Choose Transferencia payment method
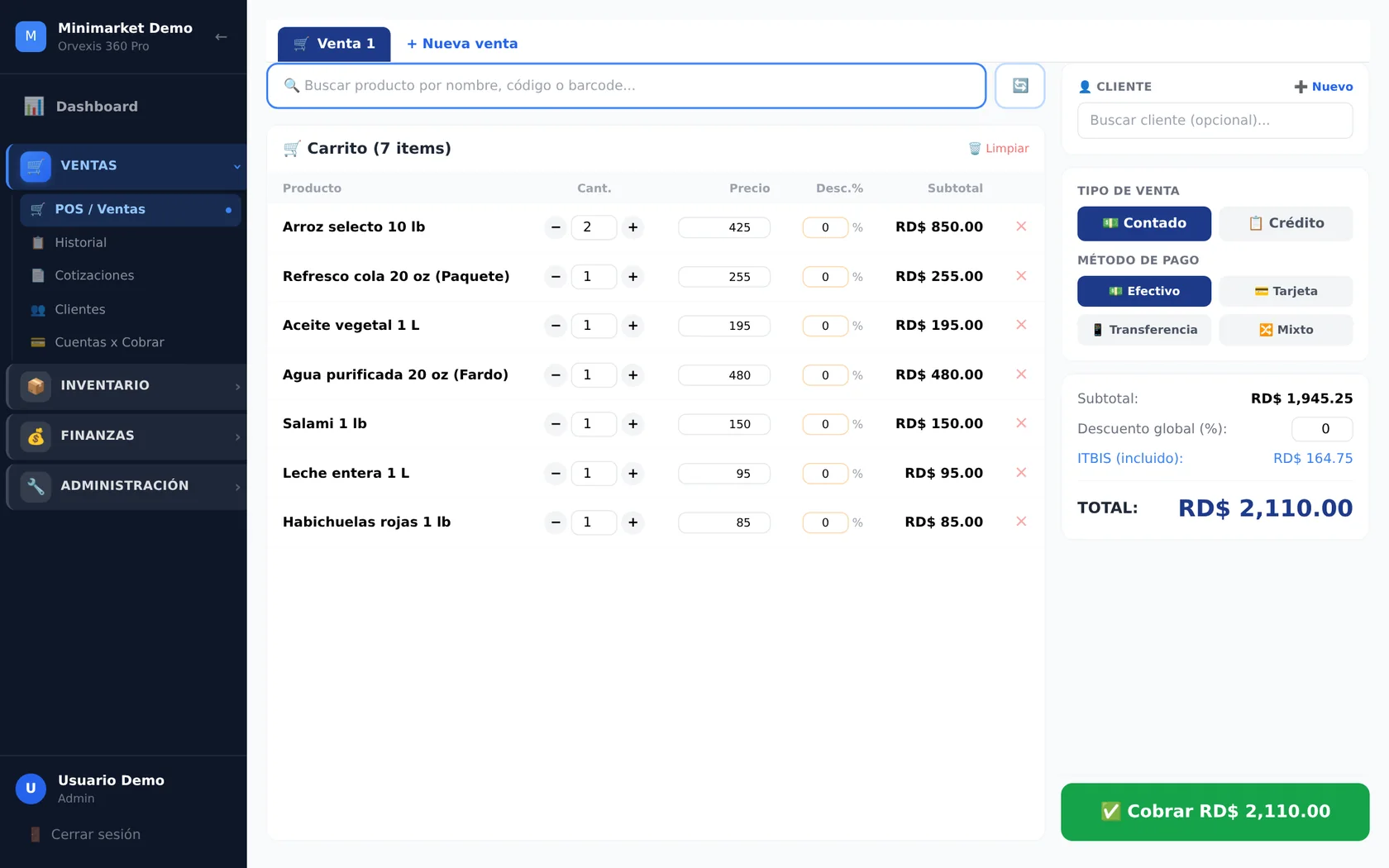 click(1144, 330)
